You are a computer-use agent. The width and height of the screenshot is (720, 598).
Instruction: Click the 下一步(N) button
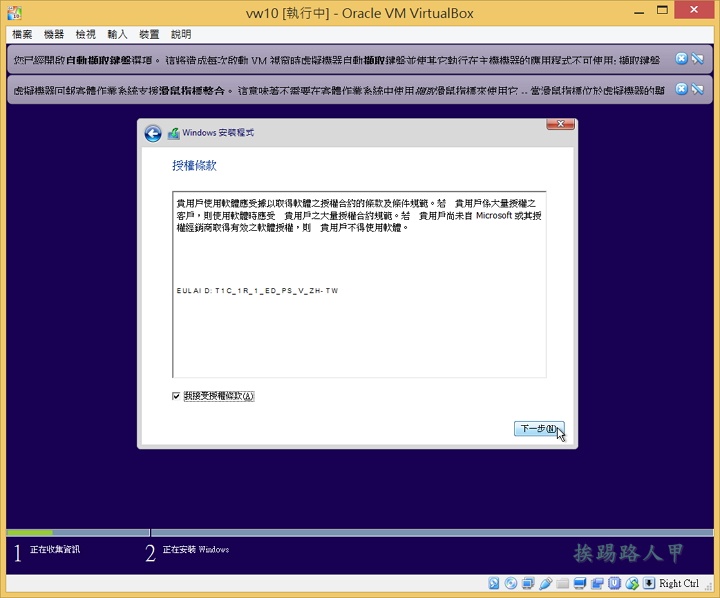[x=539, y=429]
